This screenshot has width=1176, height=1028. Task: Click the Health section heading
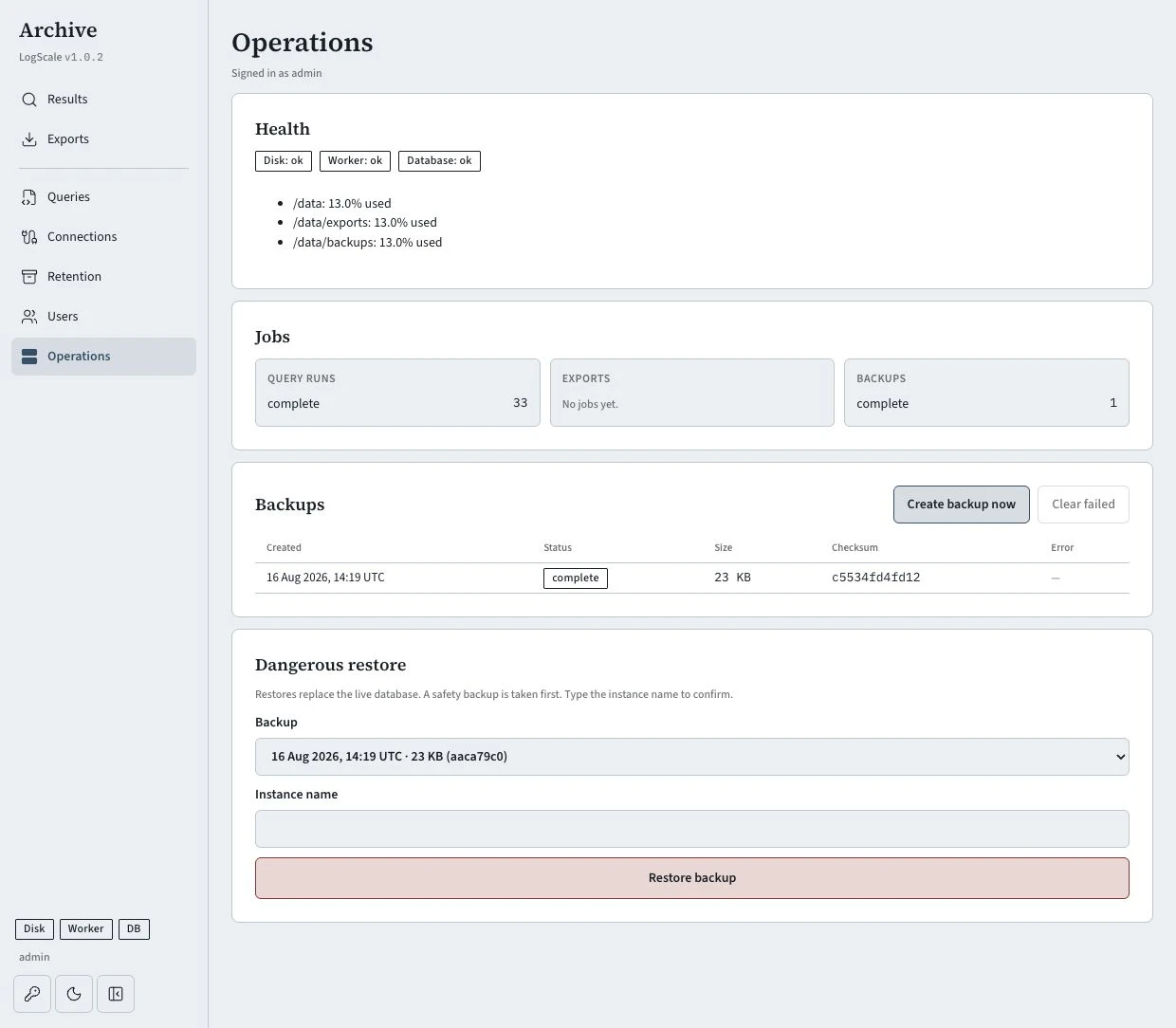coord(283,130)
